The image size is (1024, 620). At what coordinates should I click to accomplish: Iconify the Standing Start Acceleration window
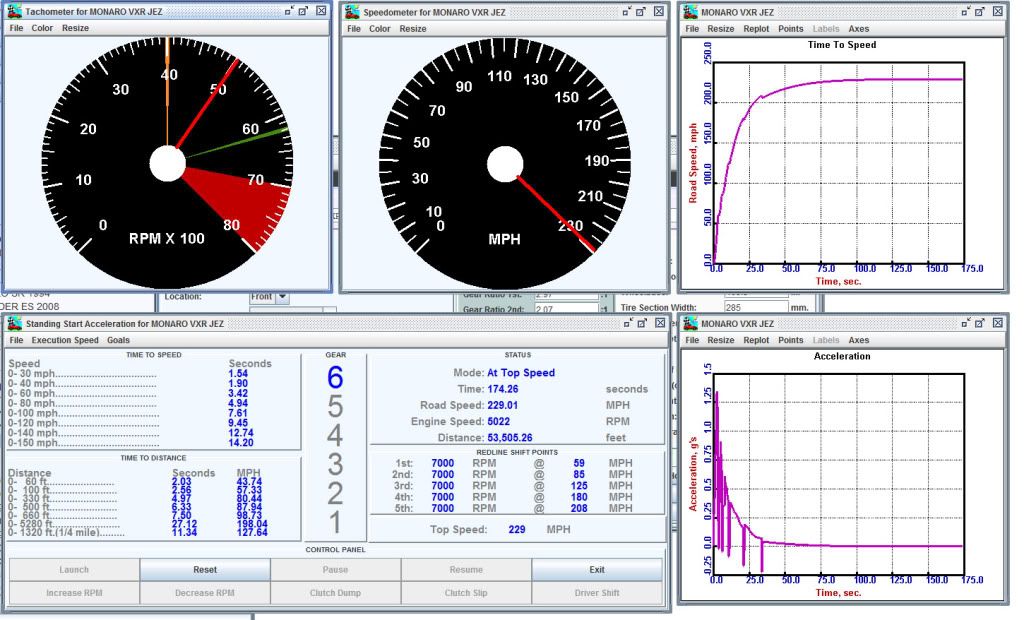[628, 323]
